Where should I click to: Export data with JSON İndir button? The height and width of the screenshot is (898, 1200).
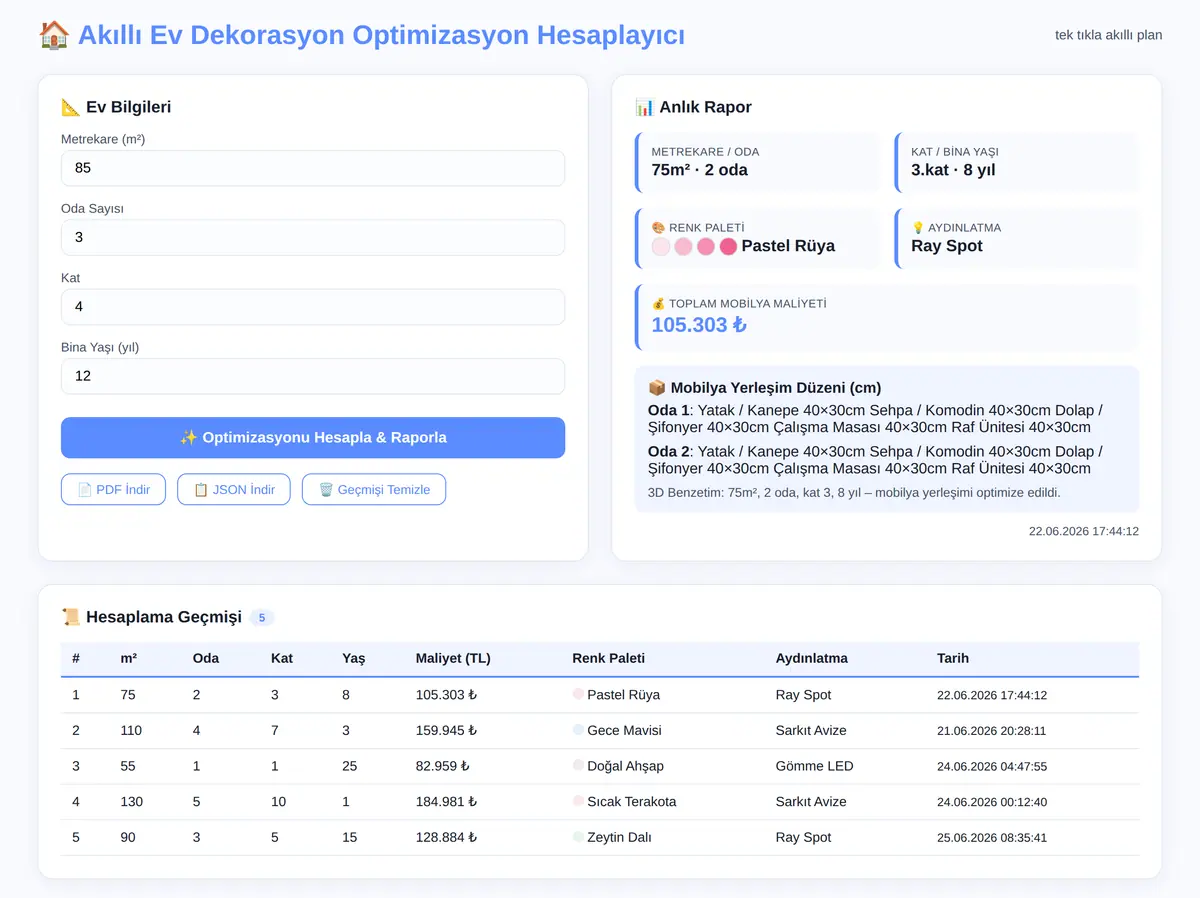pos(234,489)
